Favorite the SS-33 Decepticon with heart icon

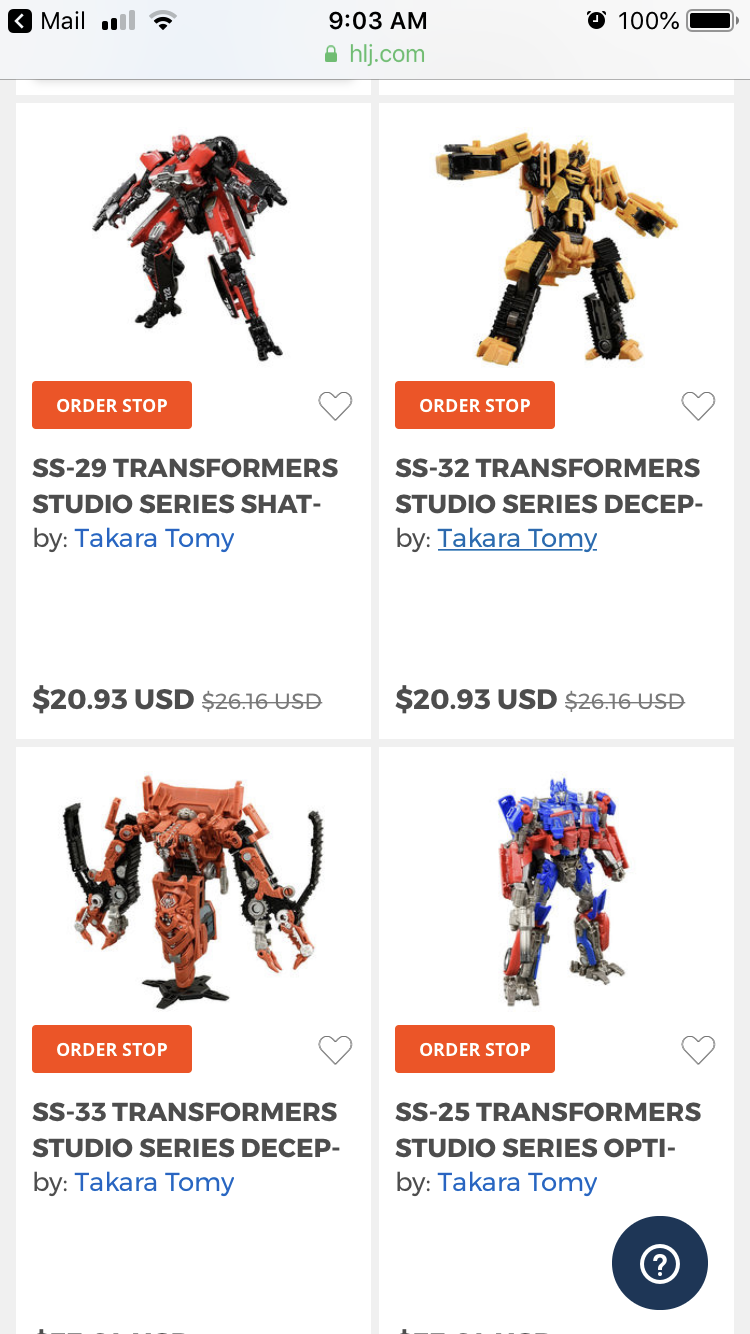335,1049
